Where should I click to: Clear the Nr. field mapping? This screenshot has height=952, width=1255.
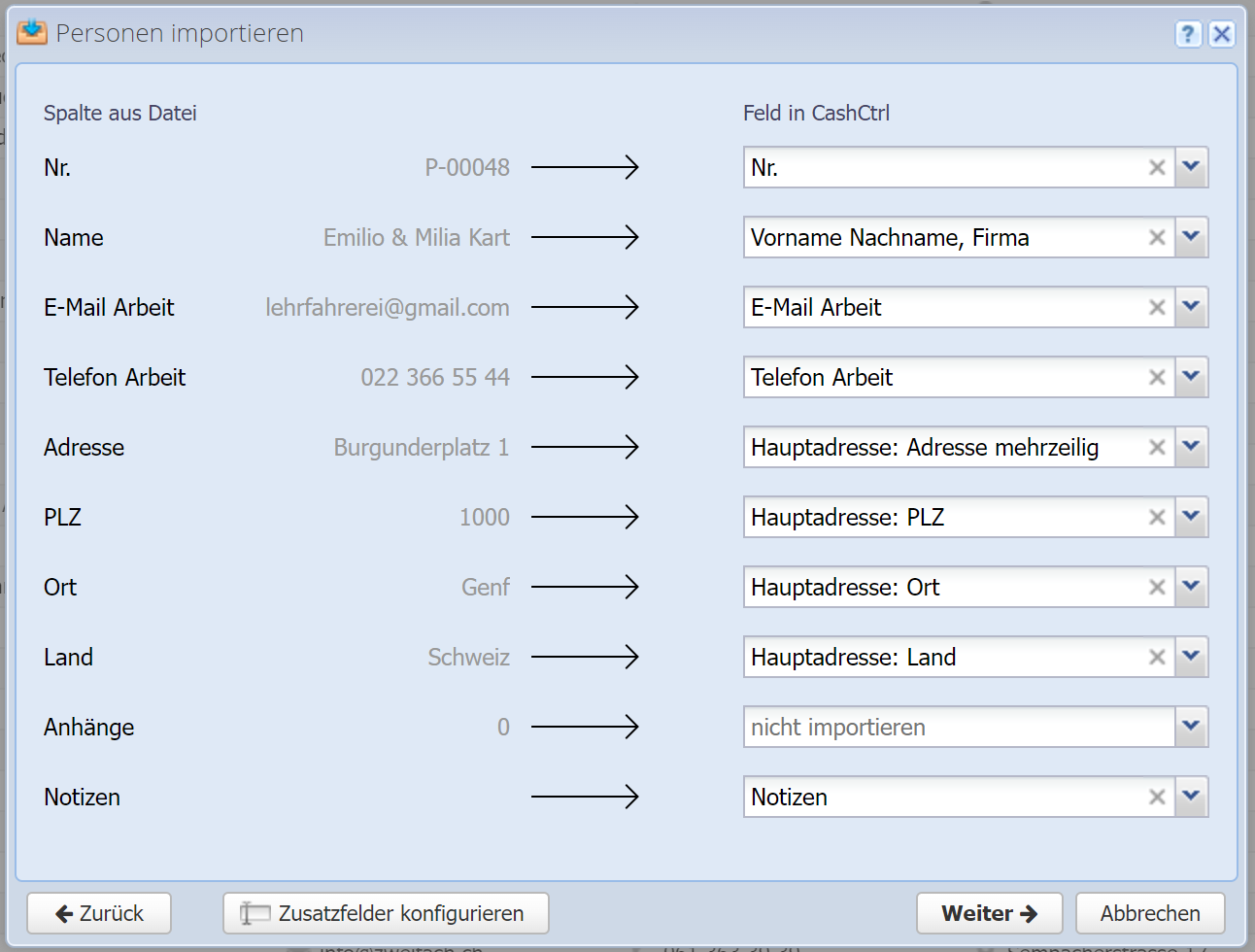point(1156,168)
